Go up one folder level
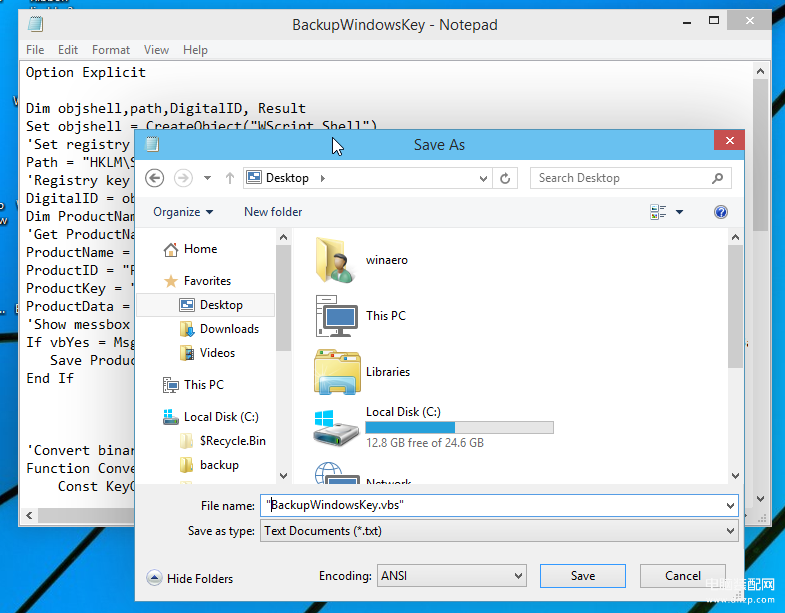This screenshot has height=613, width=785. click(x=230, y=178)
